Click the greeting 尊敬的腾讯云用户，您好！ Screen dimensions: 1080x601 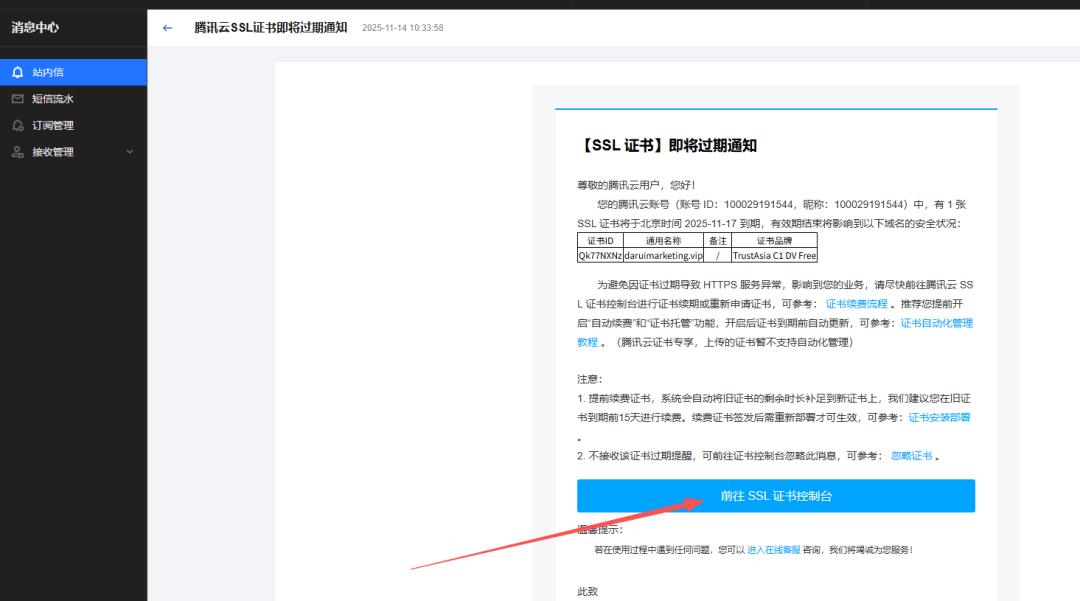638,185
